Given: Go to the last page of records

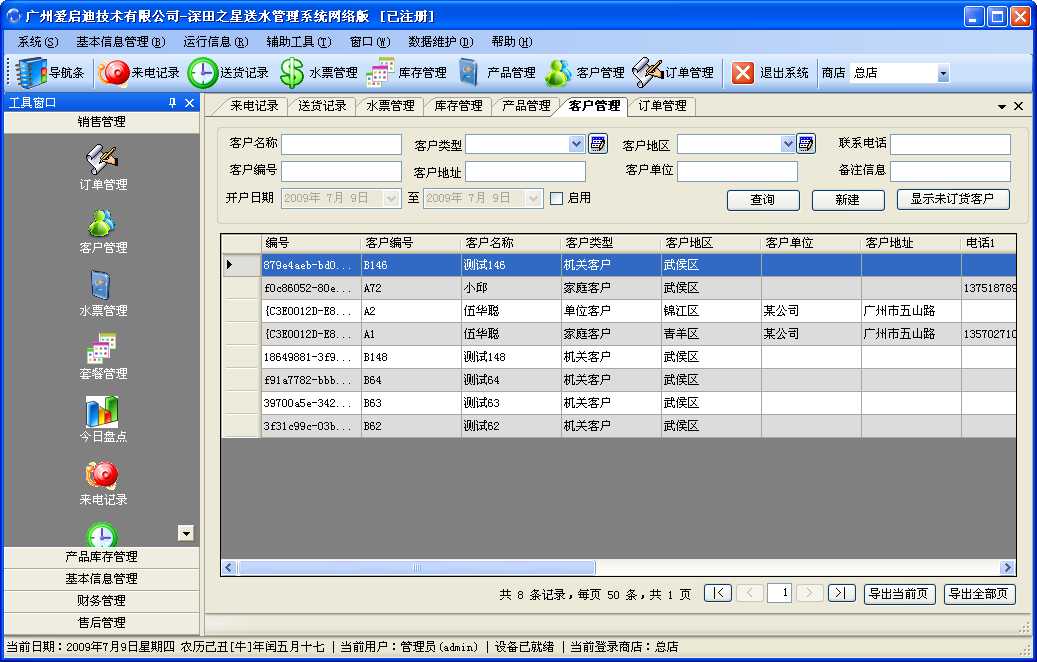Looking at the screenshot, I should (x=841, y=593).
